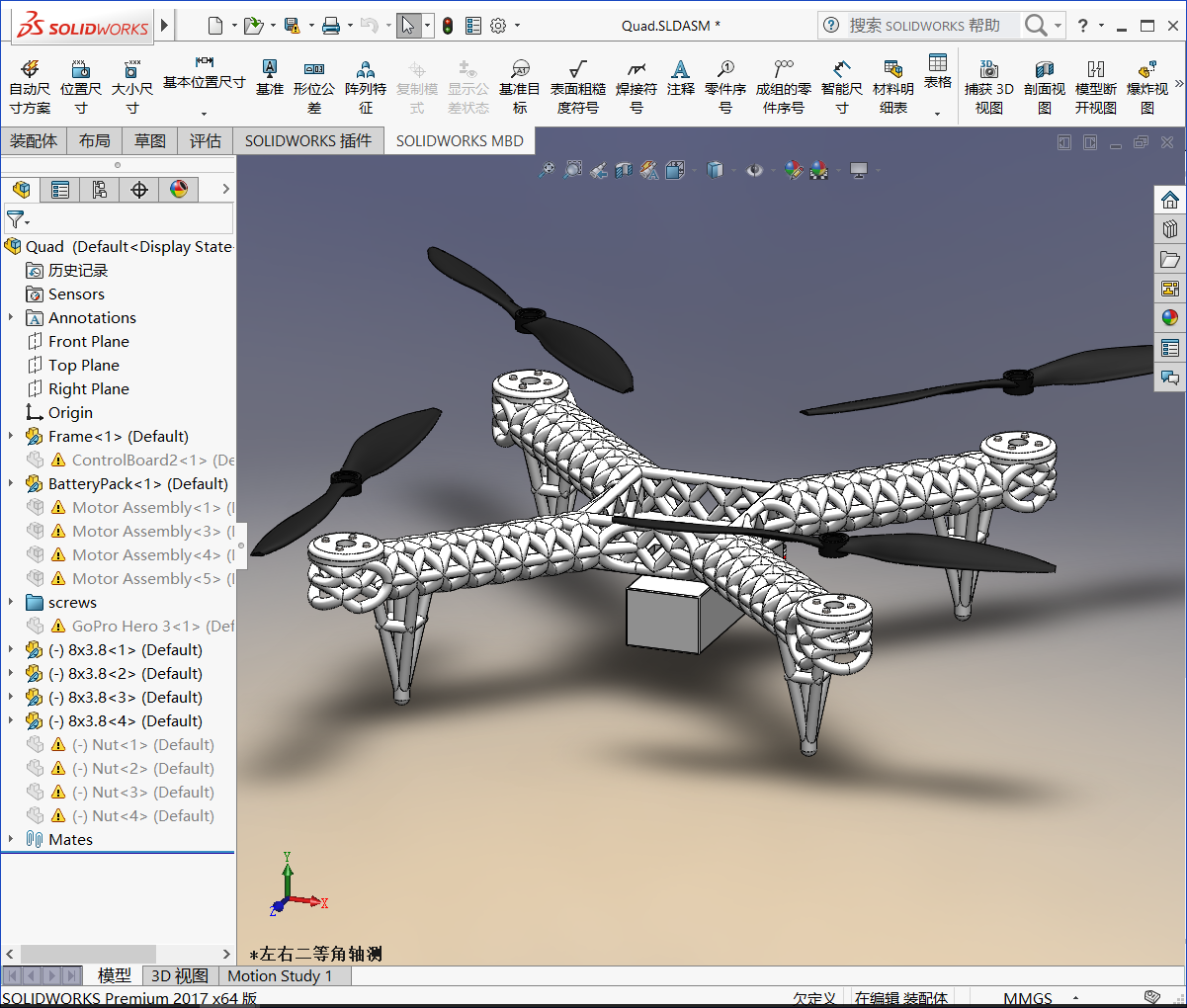The width and height of the screenshot is (1187, 1008).
Task: Open the Motion Study 1 tab
Action: coord(280,975)
